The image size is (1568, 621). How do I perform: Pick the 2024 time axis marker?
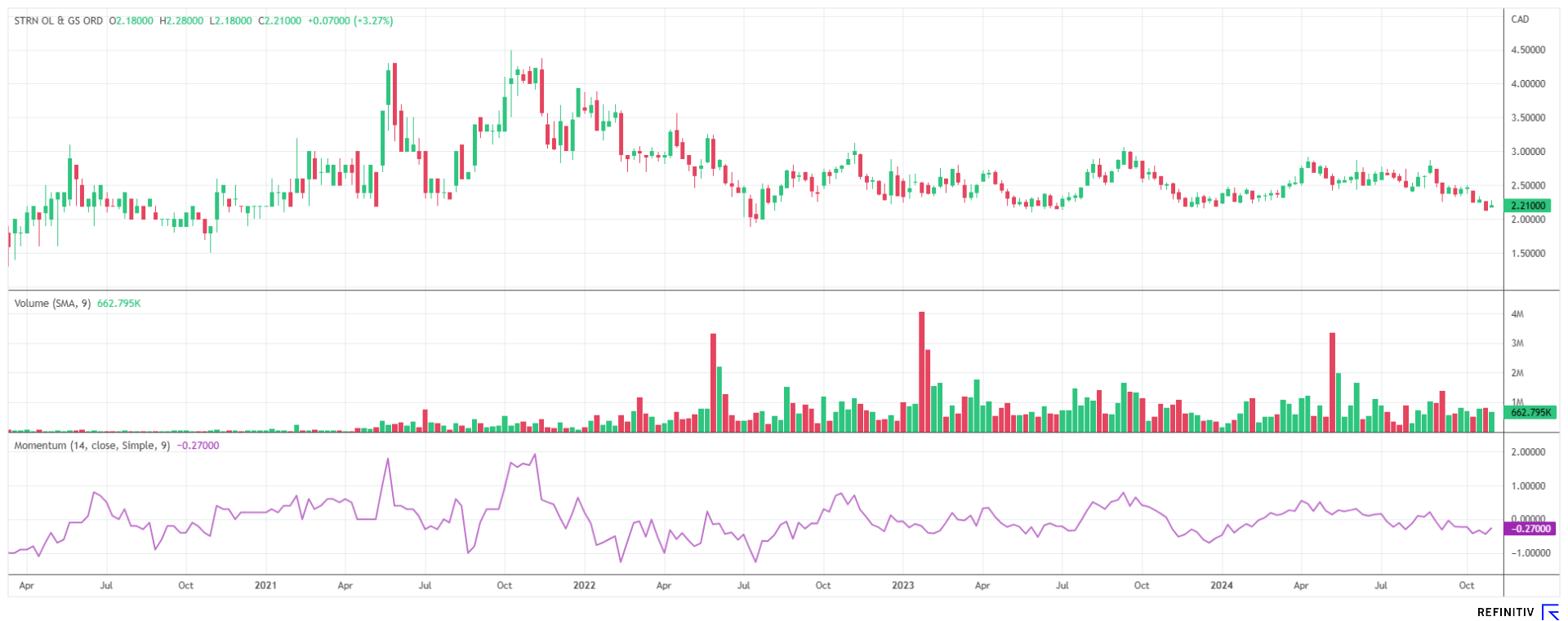click(x=1221, y=585)
